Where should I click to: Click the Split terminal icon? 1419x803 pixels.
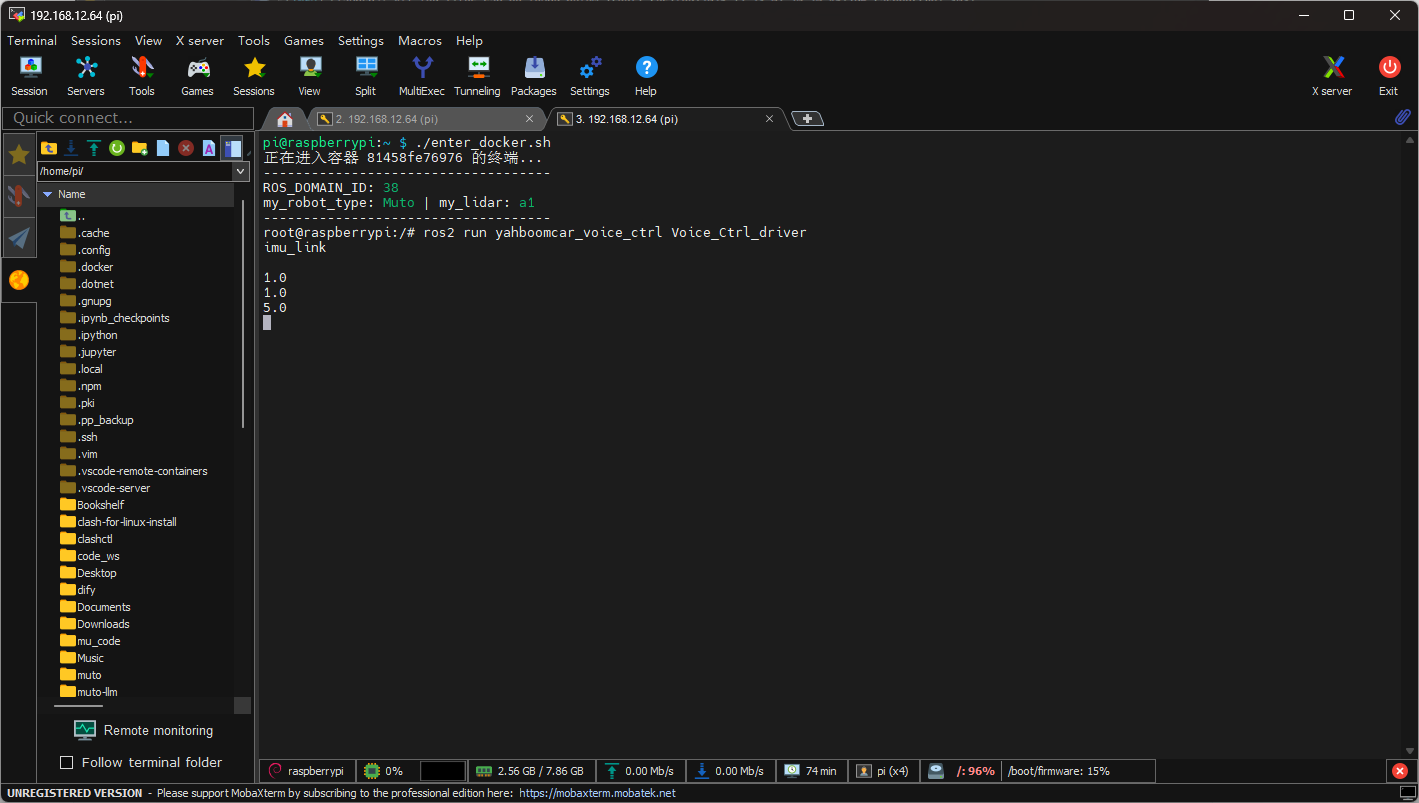point(366,76)
